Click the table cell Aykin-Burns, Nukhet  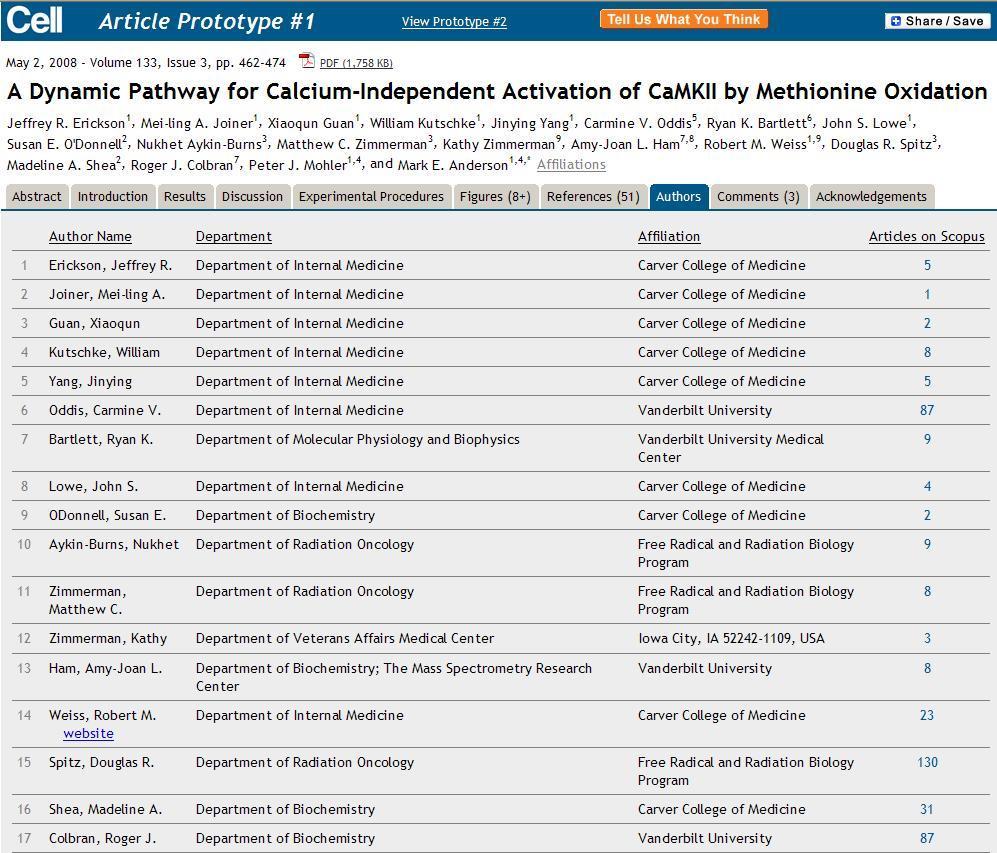pos(114,544)
